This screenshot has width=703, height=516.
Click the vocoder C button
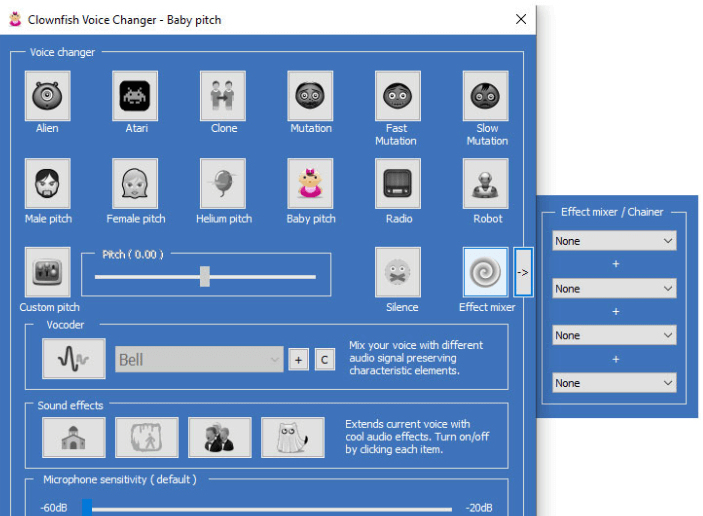(324, 360)
